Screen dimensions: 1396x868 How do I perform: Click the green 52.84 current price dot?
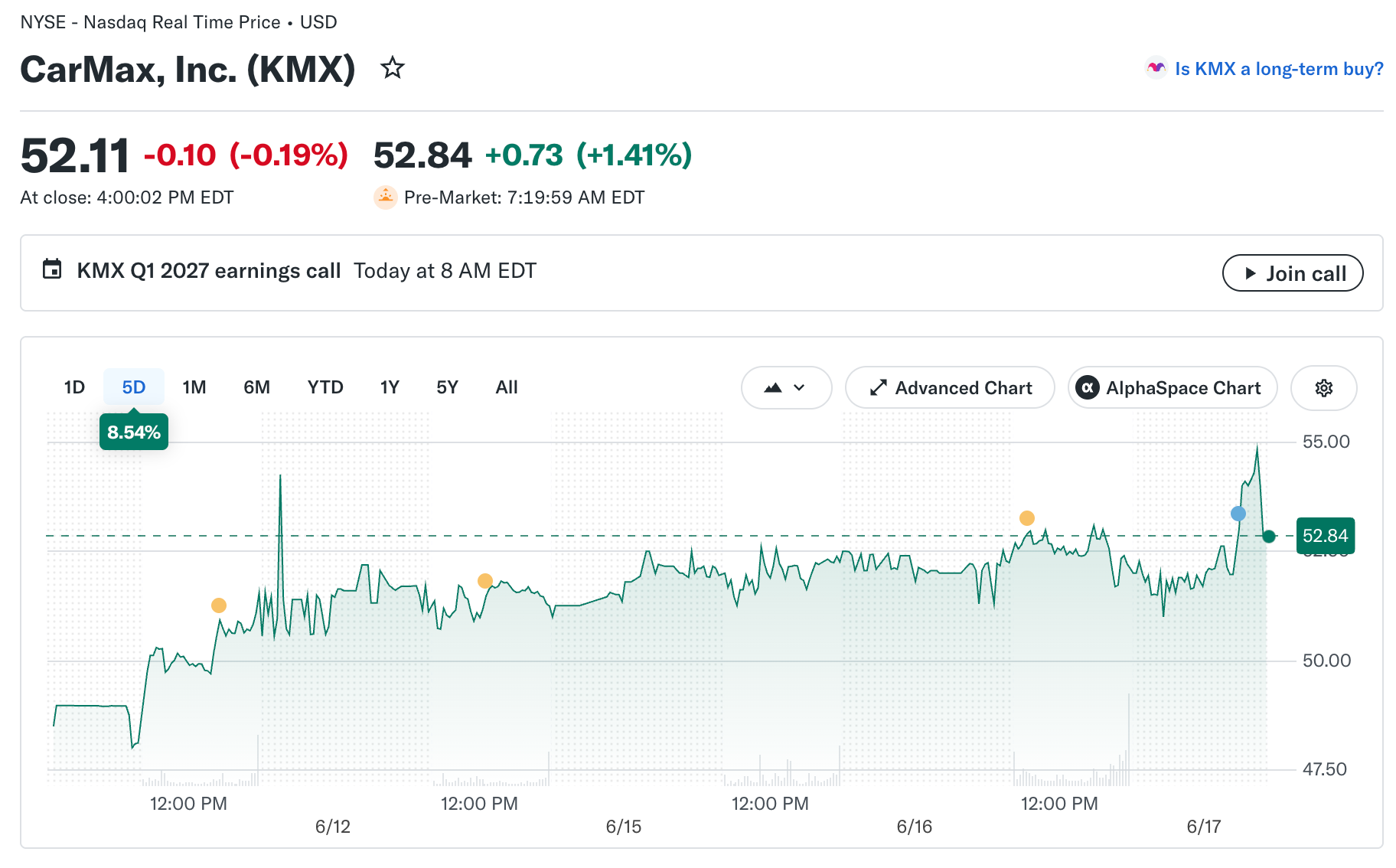(x=1269, y=536)
